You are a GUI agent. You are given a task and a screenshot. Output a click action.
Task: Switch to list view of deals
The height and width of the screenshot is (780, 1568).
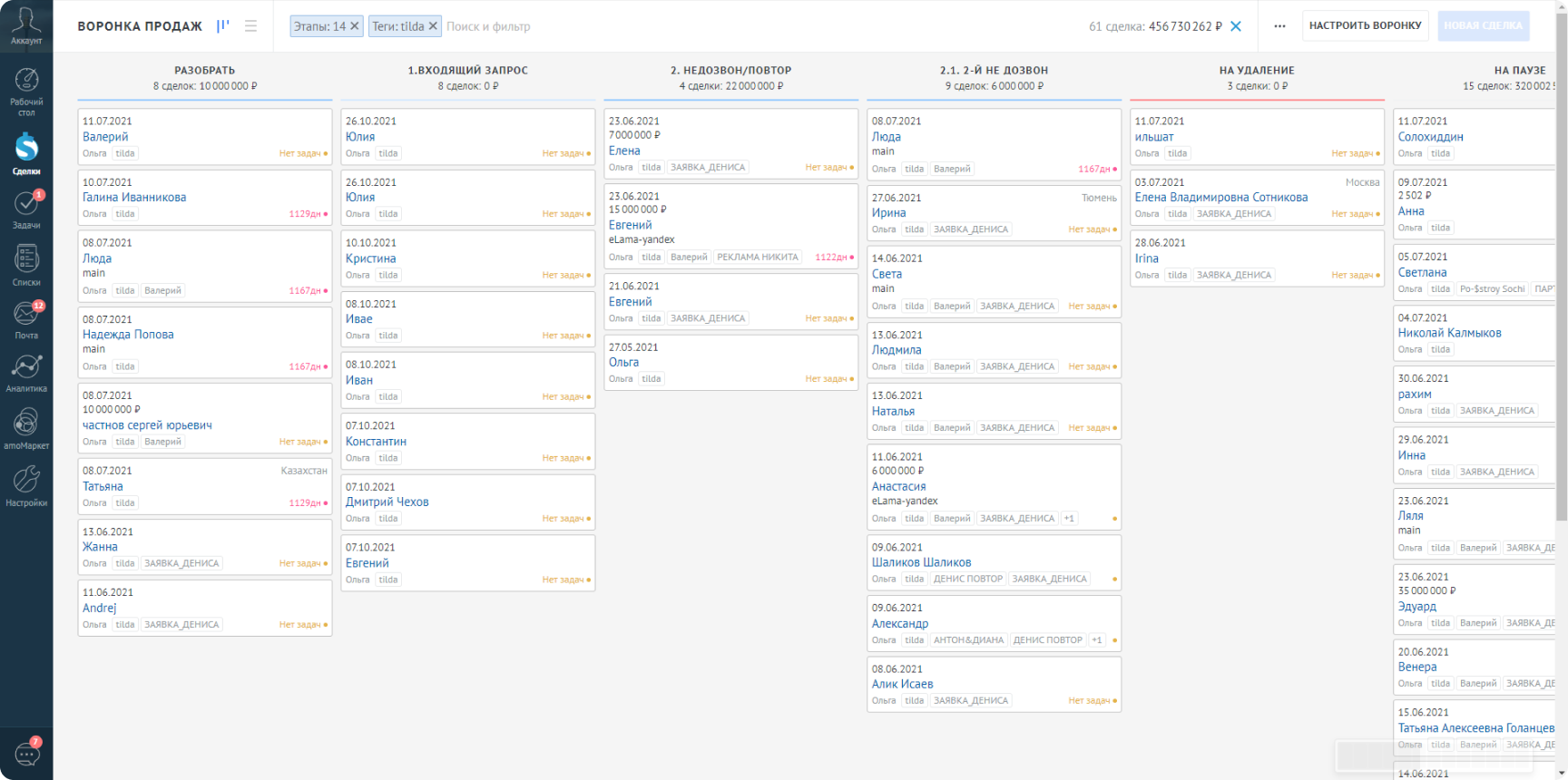(250, 26)
